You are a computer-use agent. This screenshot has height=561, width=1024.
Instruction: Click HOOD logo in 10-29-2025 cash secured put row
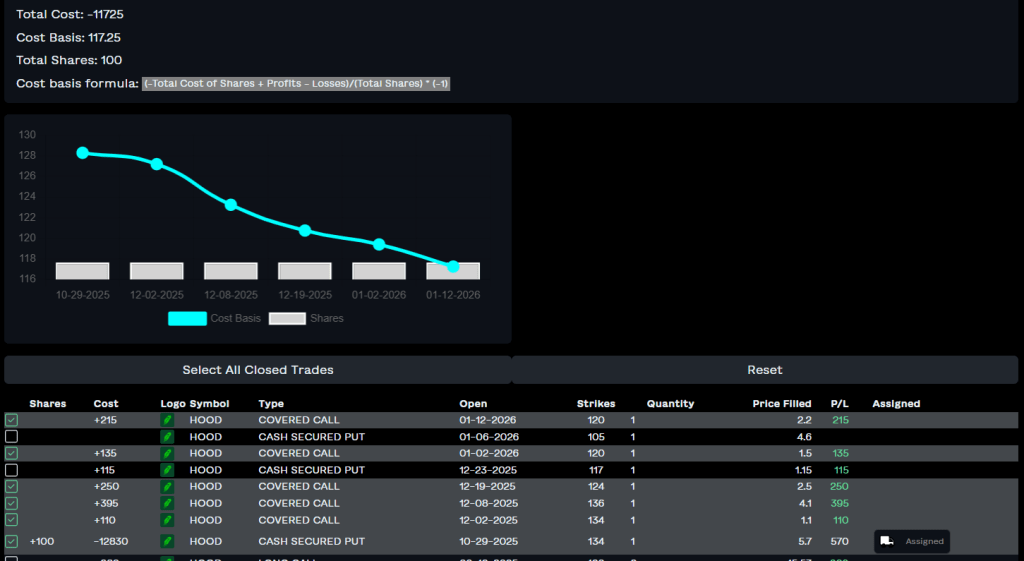168,541
